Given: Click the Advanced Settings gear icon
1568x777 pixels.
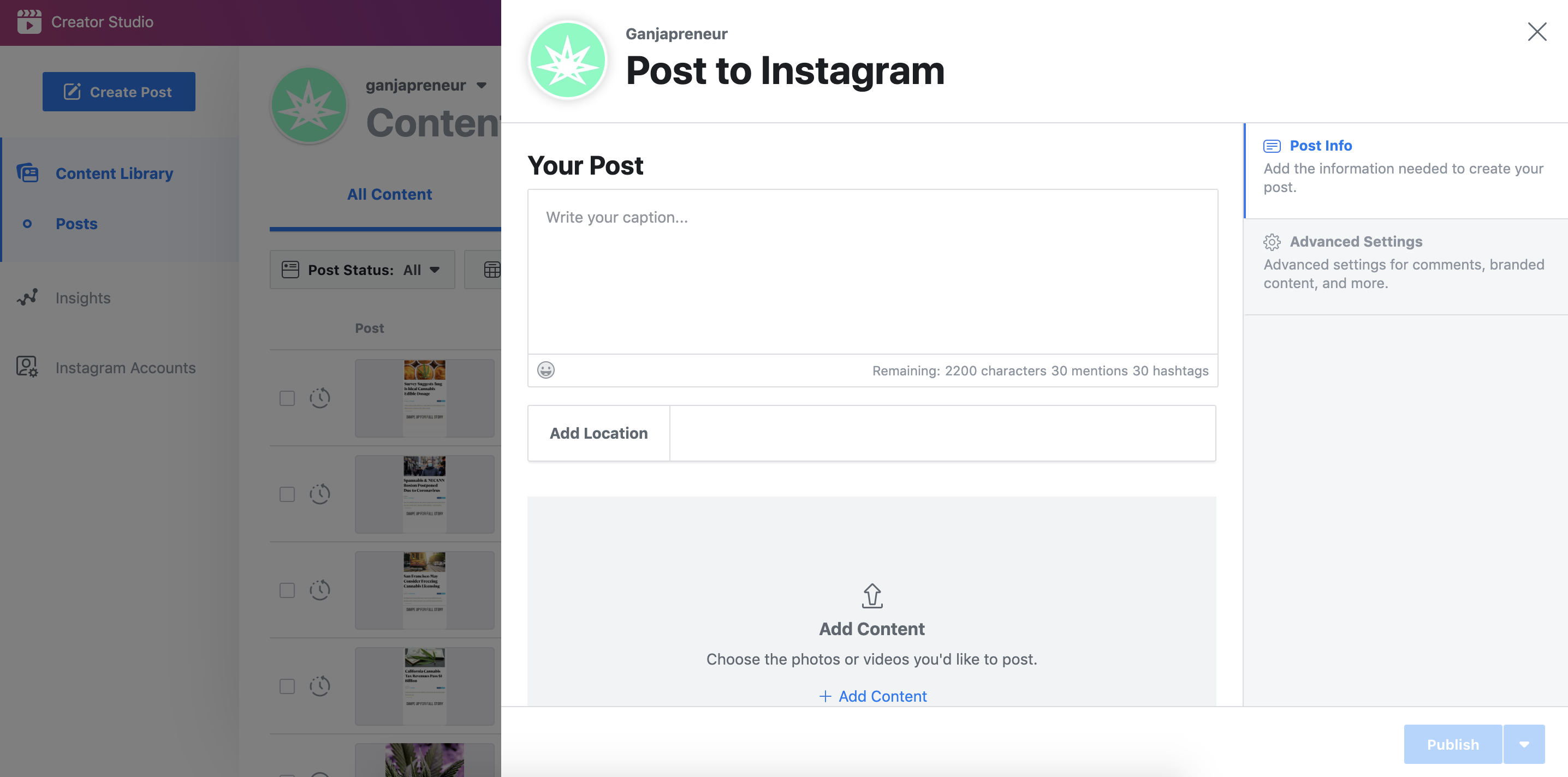Looking at the screenshot, I should pos(1272,241).
